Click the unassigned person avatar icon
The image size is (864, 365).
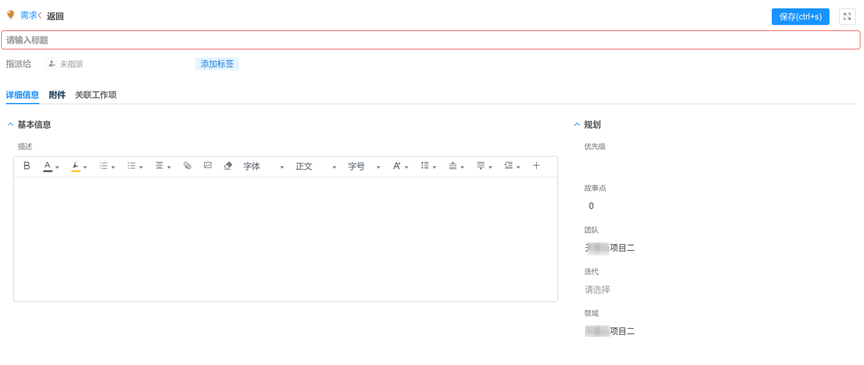pos(51,64)
